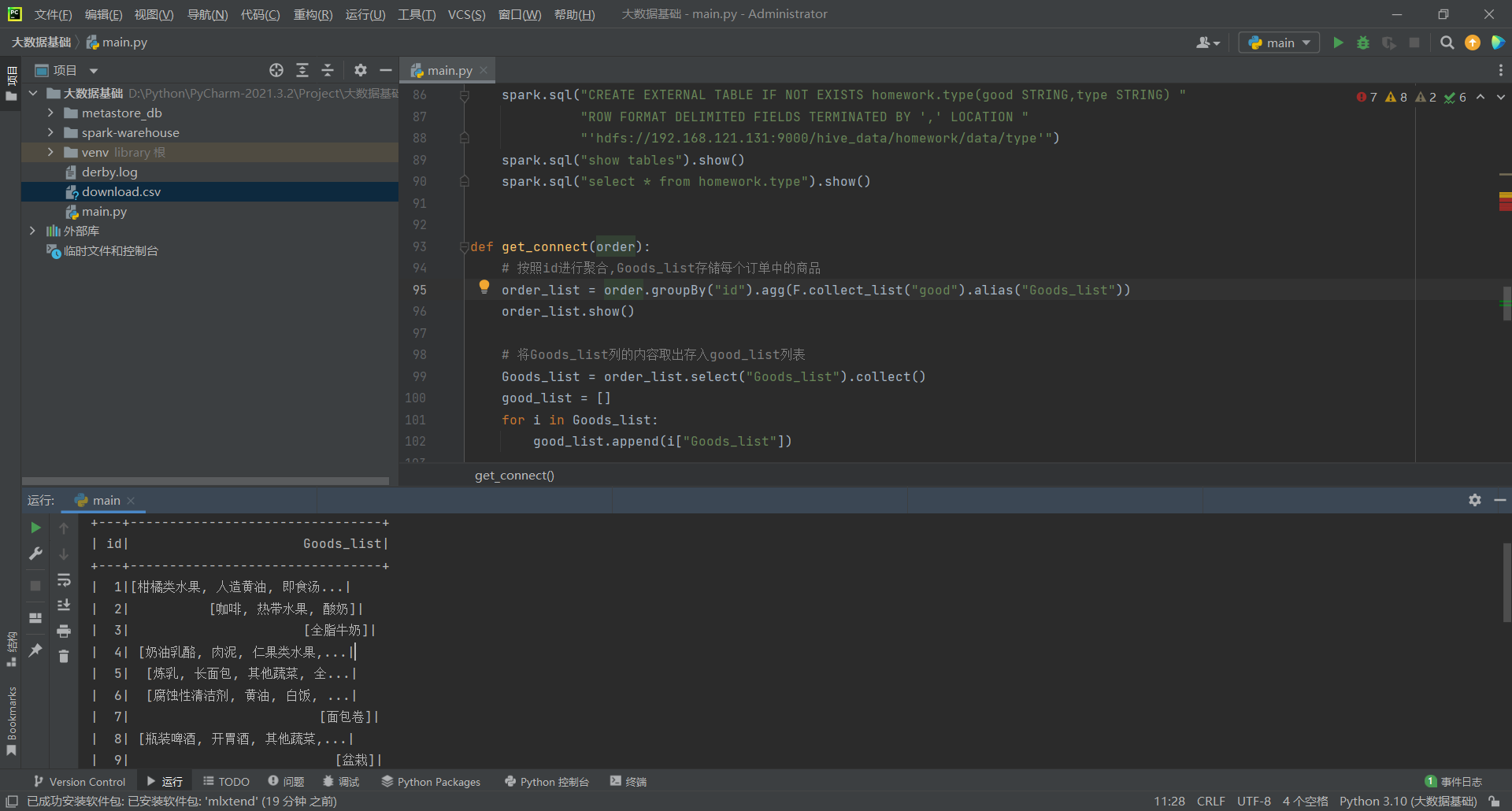The height and width of the screenshot is (811, 1512).
Task: Open the VCS(S) menu
Action: click(x=466, y=14)
